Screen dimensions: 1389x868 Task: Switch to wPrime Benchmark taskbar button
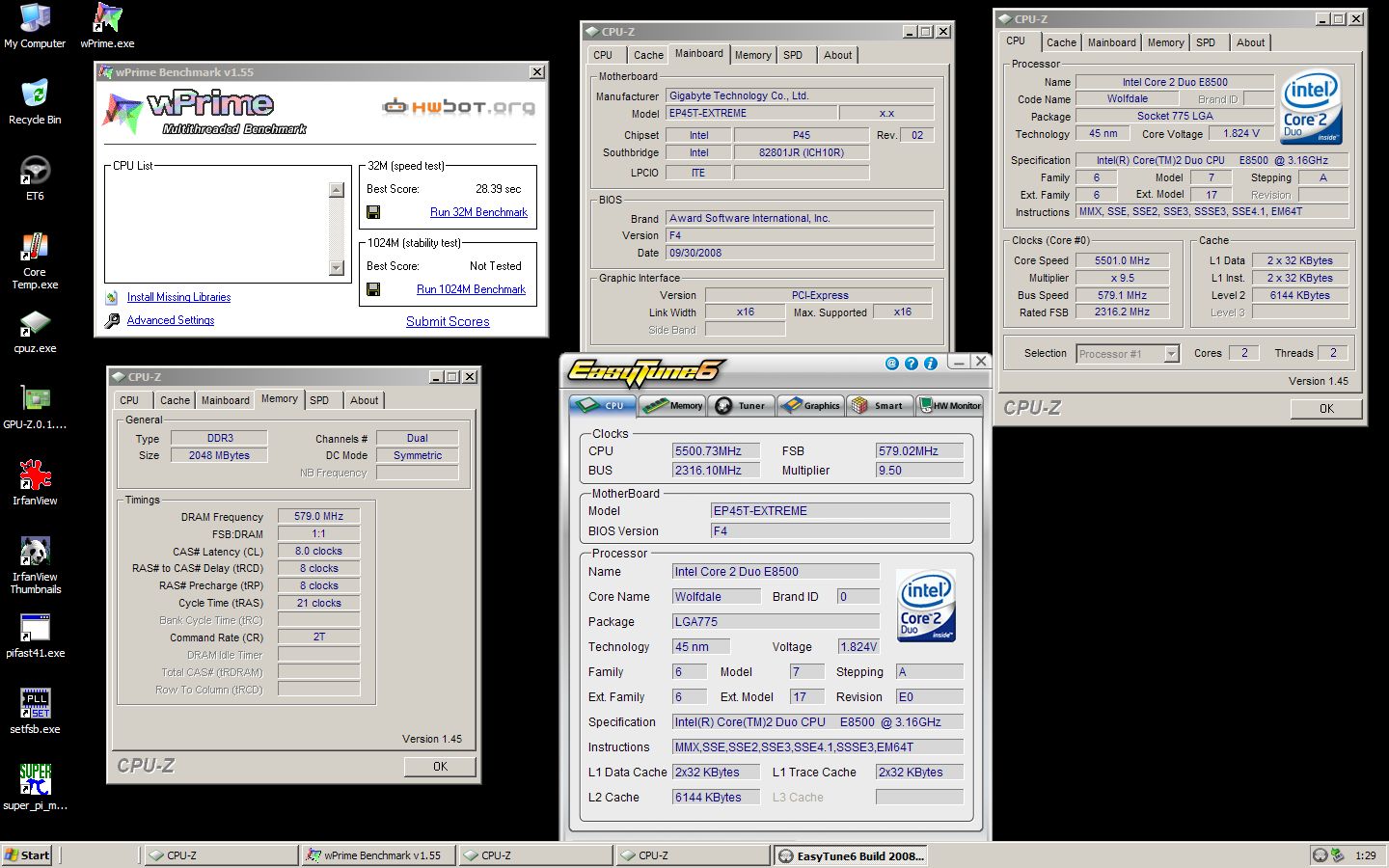coord(376,855)
